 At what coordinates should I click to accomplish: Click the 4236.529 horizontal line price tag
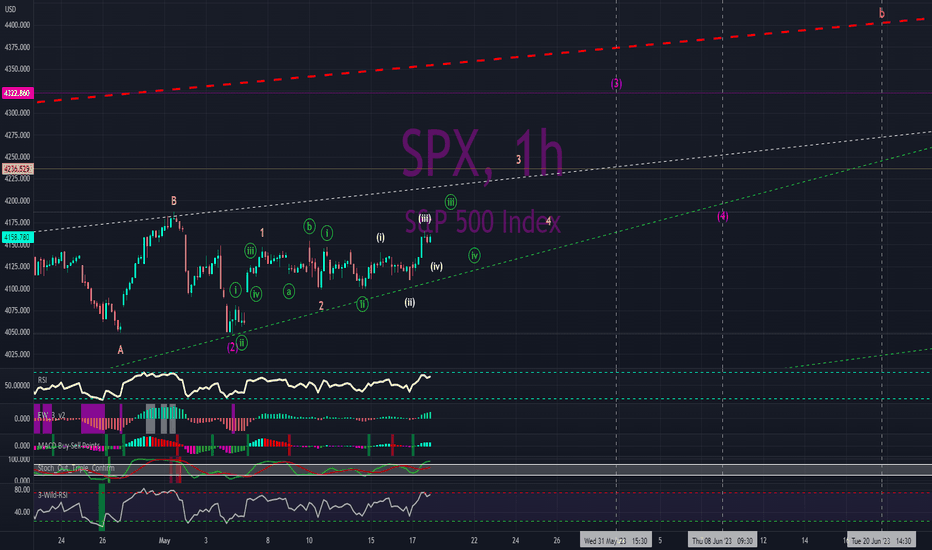tap(17, 169)
